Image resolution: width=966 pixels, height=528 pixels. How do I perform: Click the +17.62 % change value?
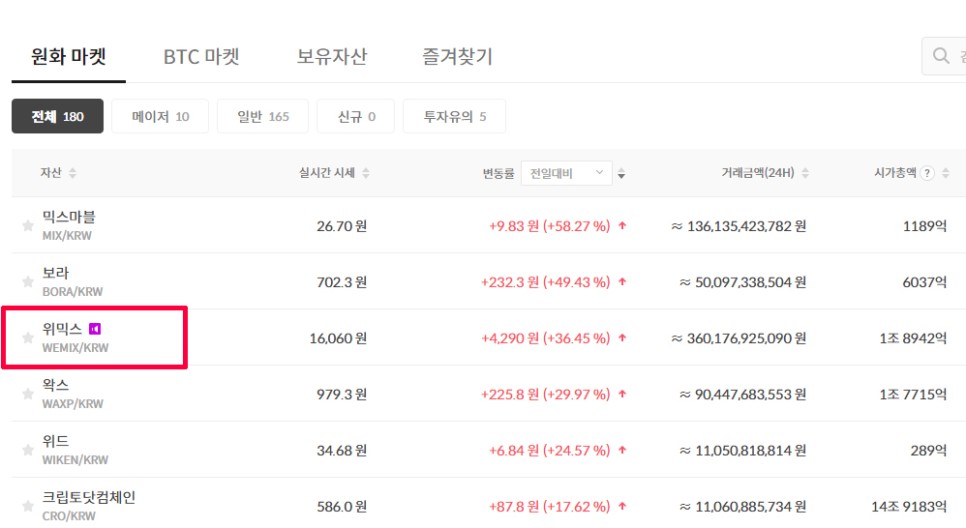(x=576, y=506)
